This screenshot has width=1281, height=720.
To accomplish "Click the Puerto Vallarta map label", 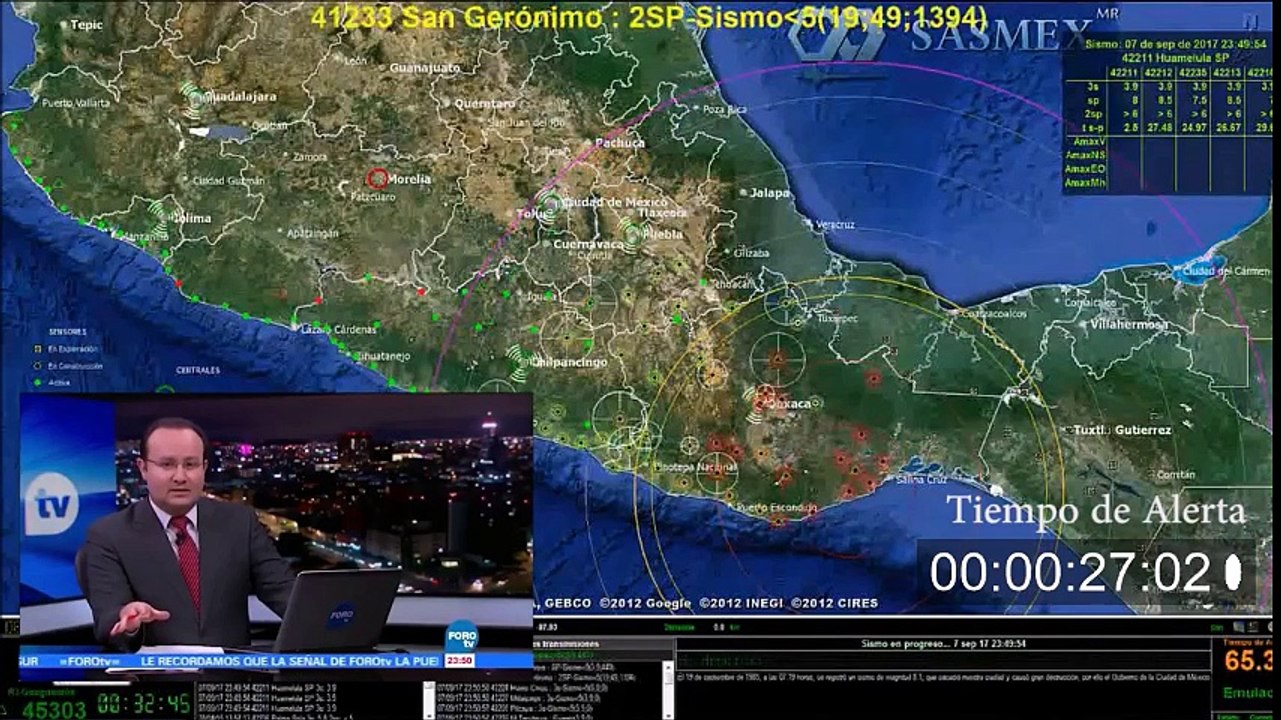I will [77, 102].
